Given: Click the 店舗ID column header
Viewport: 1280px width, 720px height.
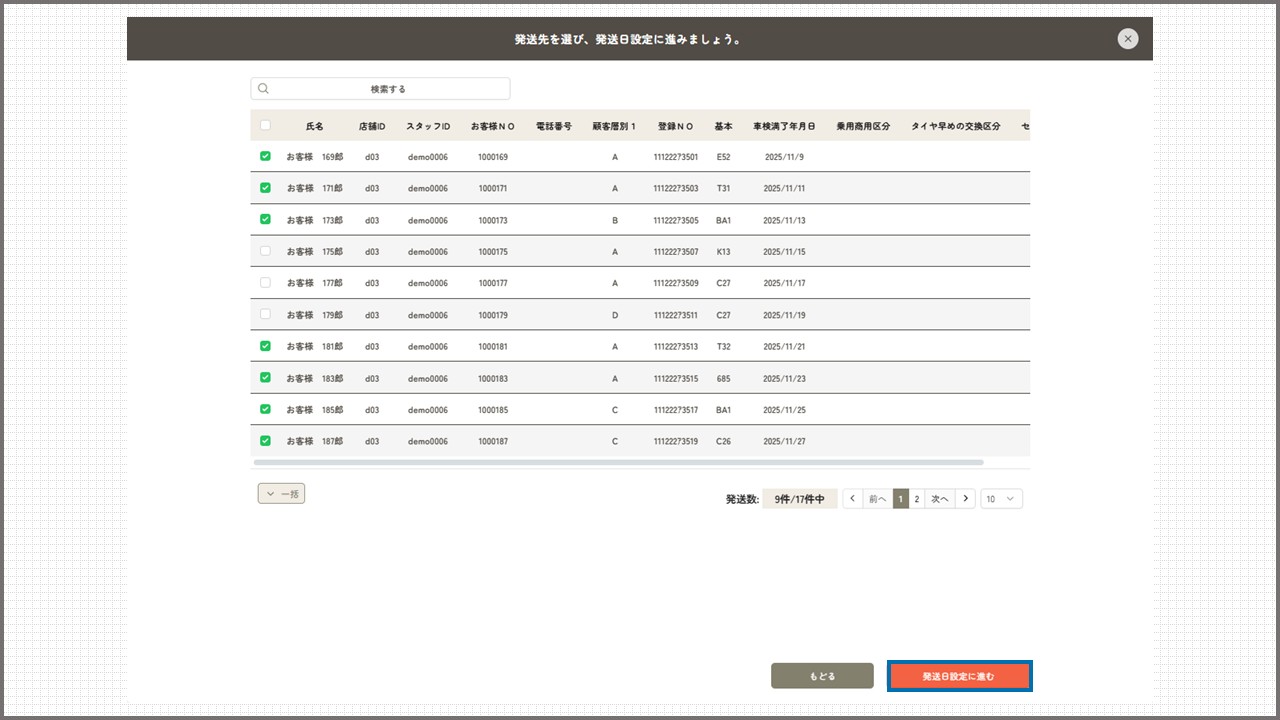Looking at the screenshot, I should tap(372, 126).
